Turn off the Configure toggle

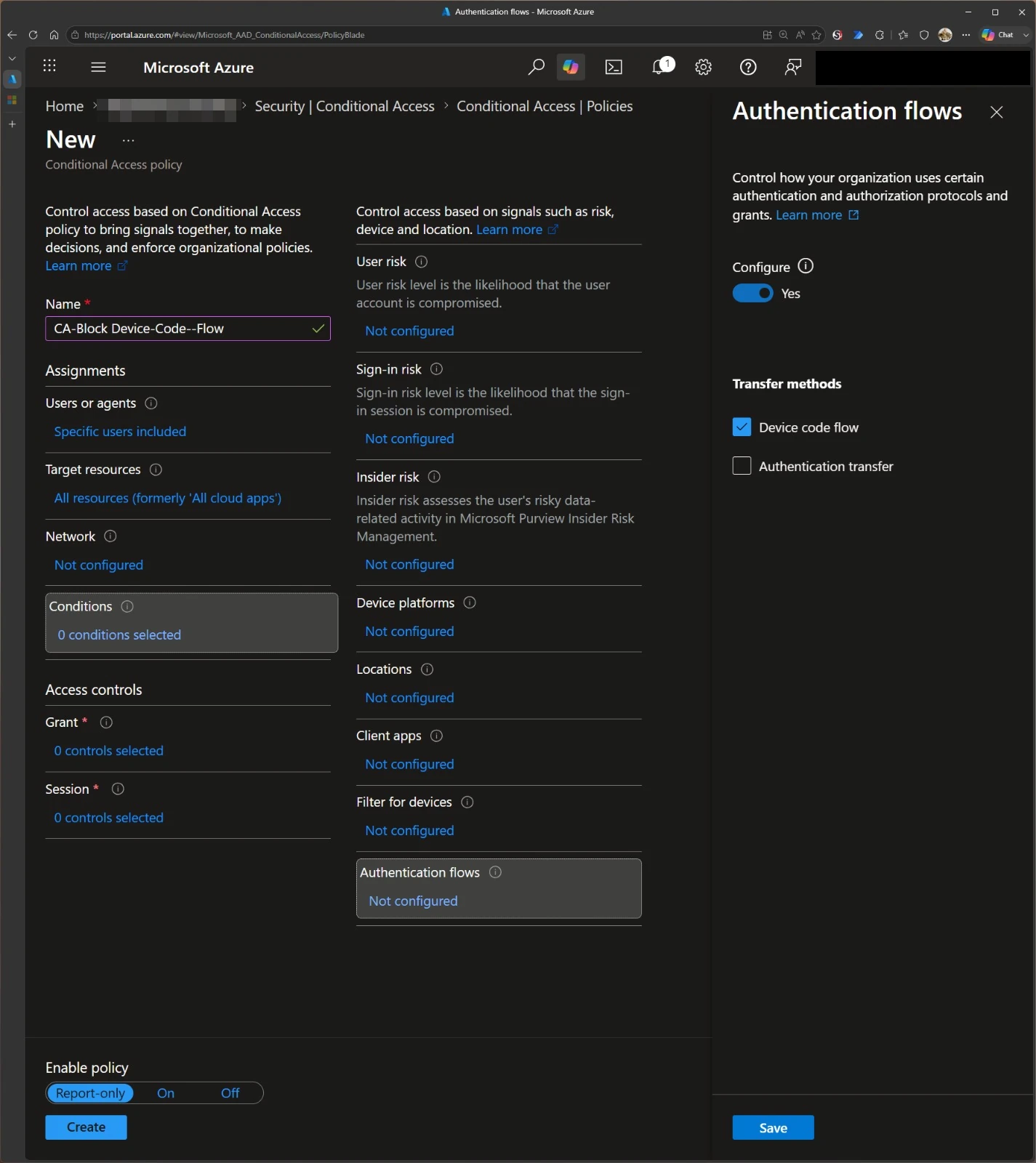click(x=752, y=293)
